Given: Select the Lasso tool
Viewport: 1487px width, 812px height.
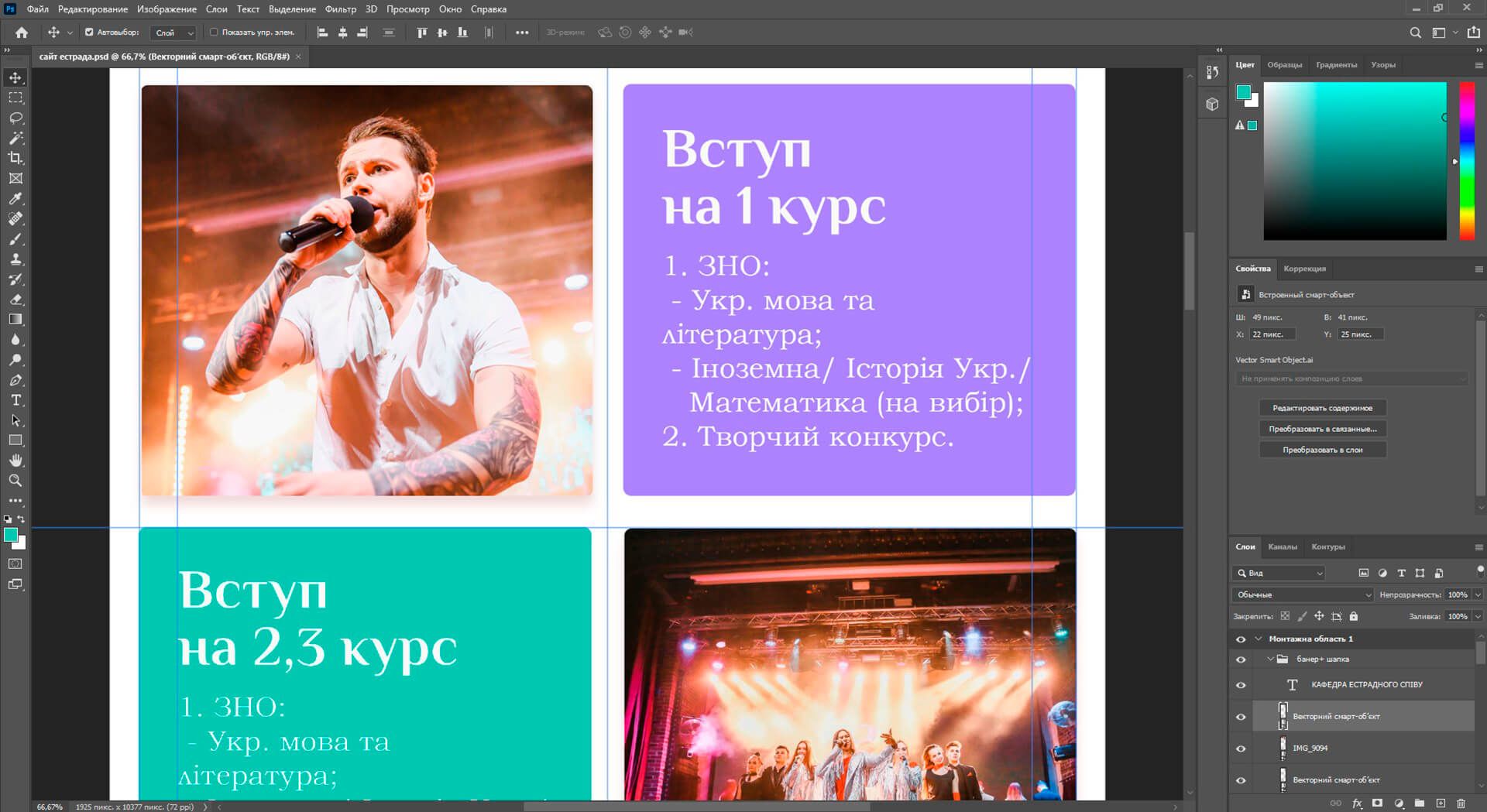Looking at the screenshot, I should (15, 118).
